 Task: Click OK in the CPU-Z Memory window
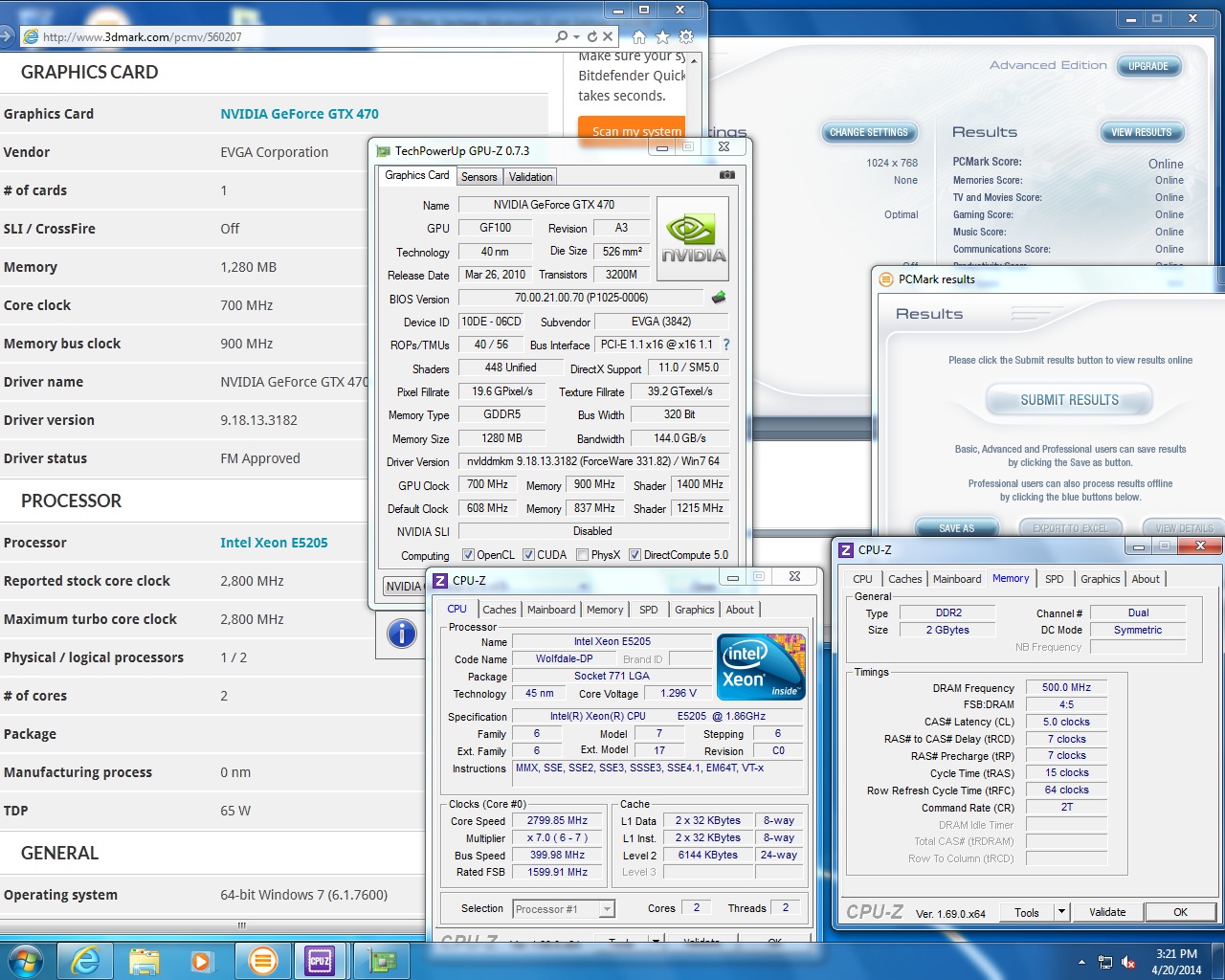1180,912
